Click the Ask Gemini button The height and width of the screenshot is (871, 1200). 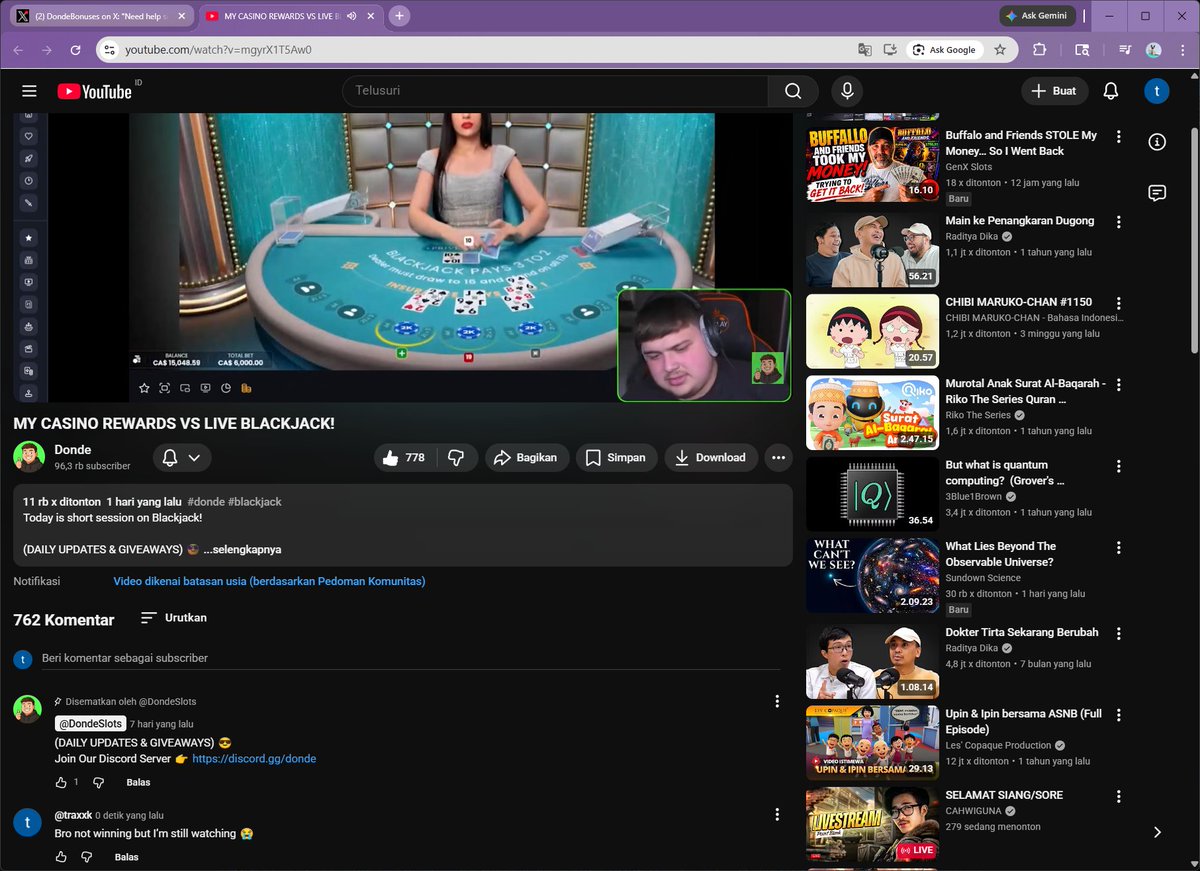[1037, 16]
